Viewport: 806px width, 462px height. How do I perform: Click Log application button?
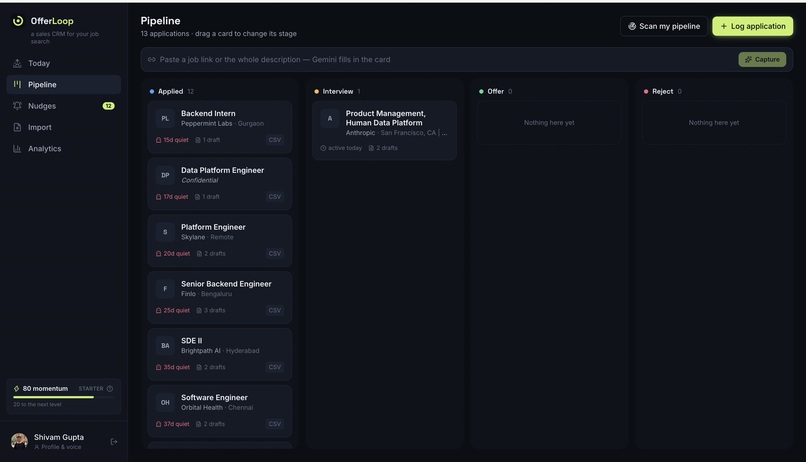tap(753, 26)
